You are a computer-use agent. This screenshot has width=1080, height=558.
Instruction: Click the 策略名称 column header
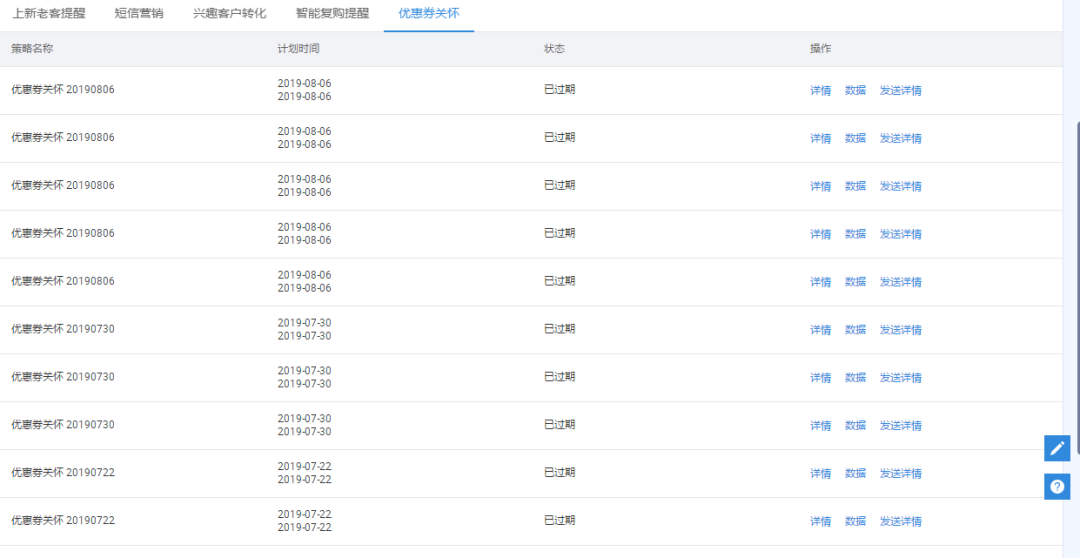pyautogui.click(x=32, y=49)
